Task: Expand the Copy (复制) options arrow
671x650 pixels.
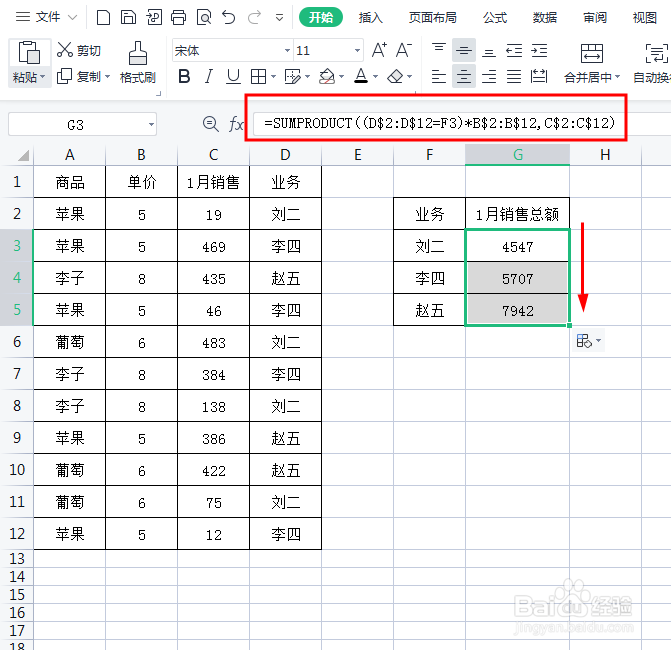Action: click(x=107, y=77)
